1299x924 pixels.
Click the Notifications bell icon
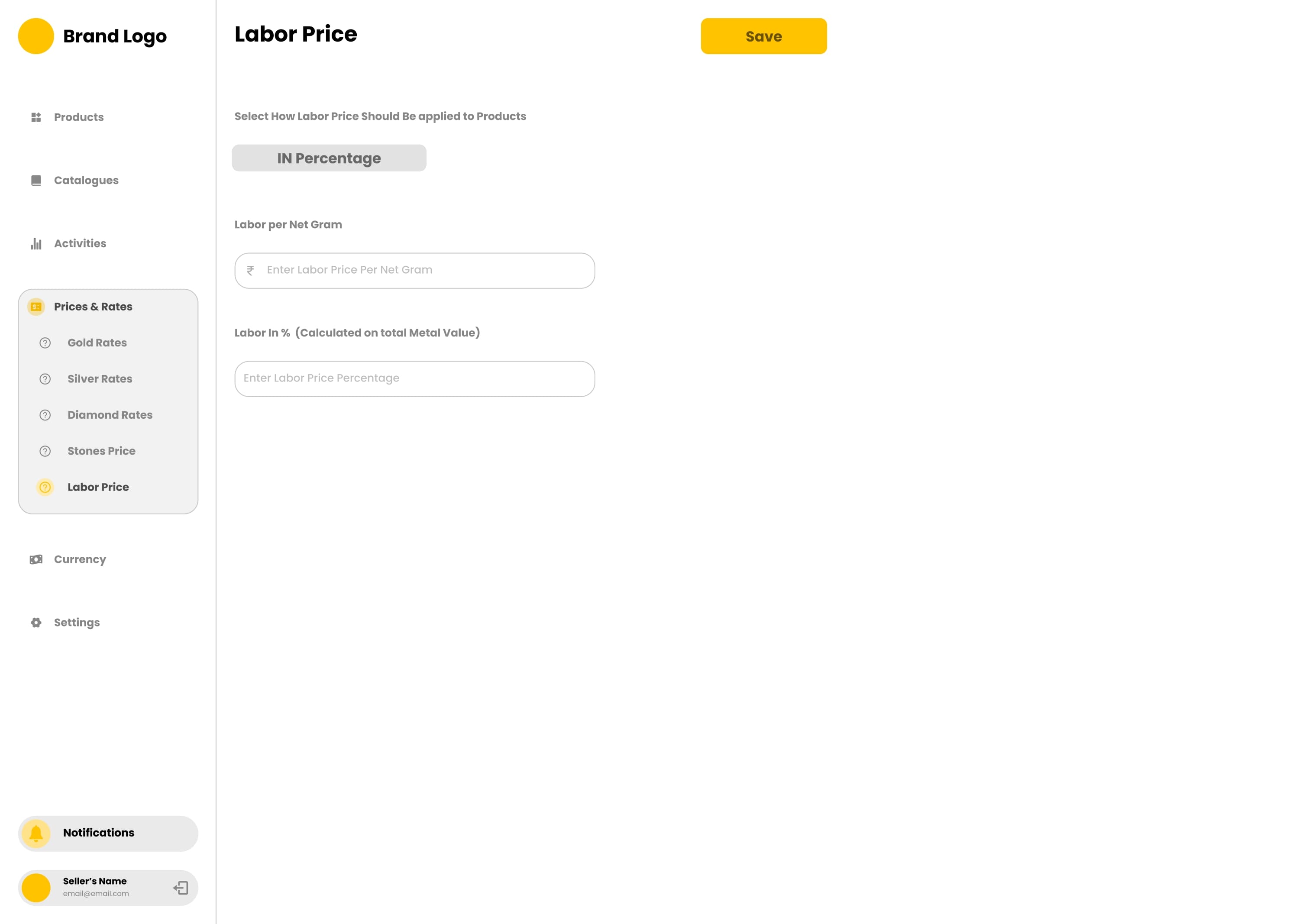pyautogui.click(x=36, y=833)
